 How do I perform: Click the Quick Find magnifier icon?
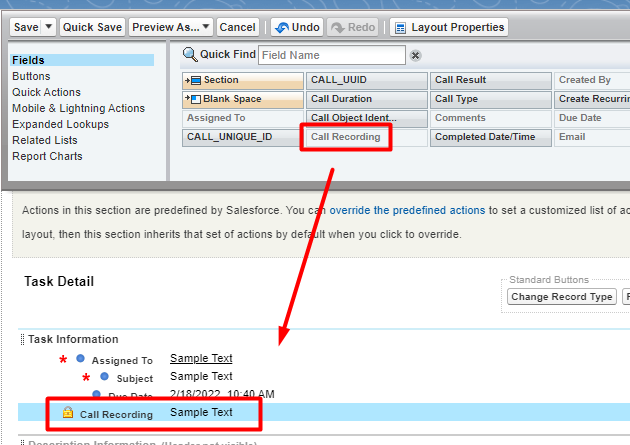tap(190, 54)
